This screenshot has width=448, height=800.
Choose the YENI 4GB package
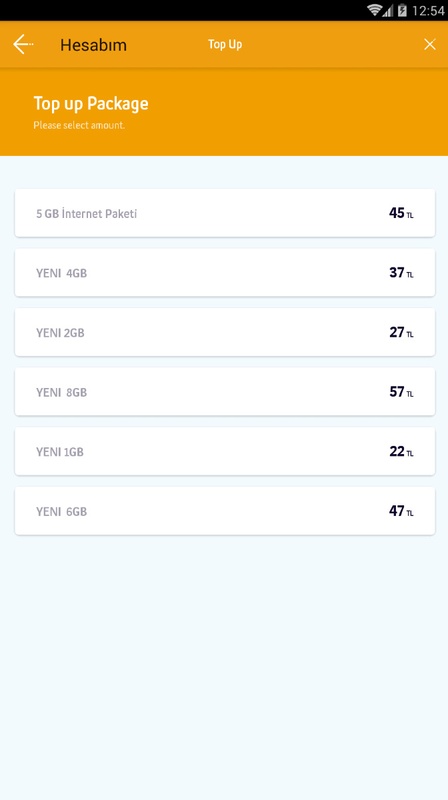coord(225,272)
